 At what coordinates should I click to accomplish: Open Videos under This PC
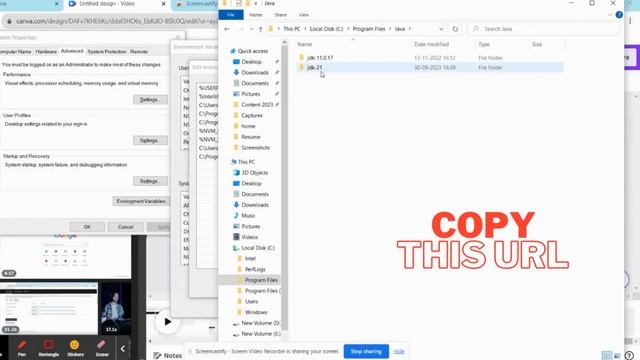coord(249,237)
